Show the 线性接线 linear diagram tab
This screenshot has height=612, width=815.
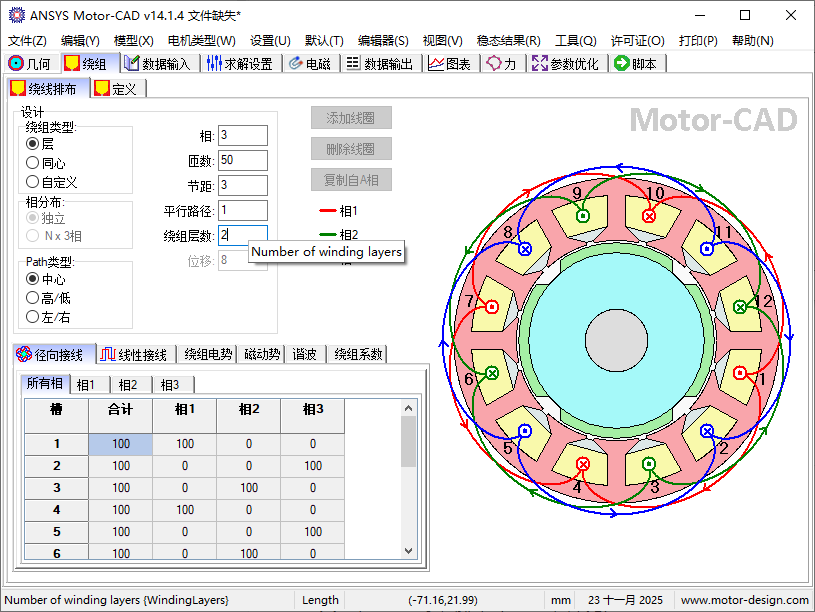click(135, 355)
